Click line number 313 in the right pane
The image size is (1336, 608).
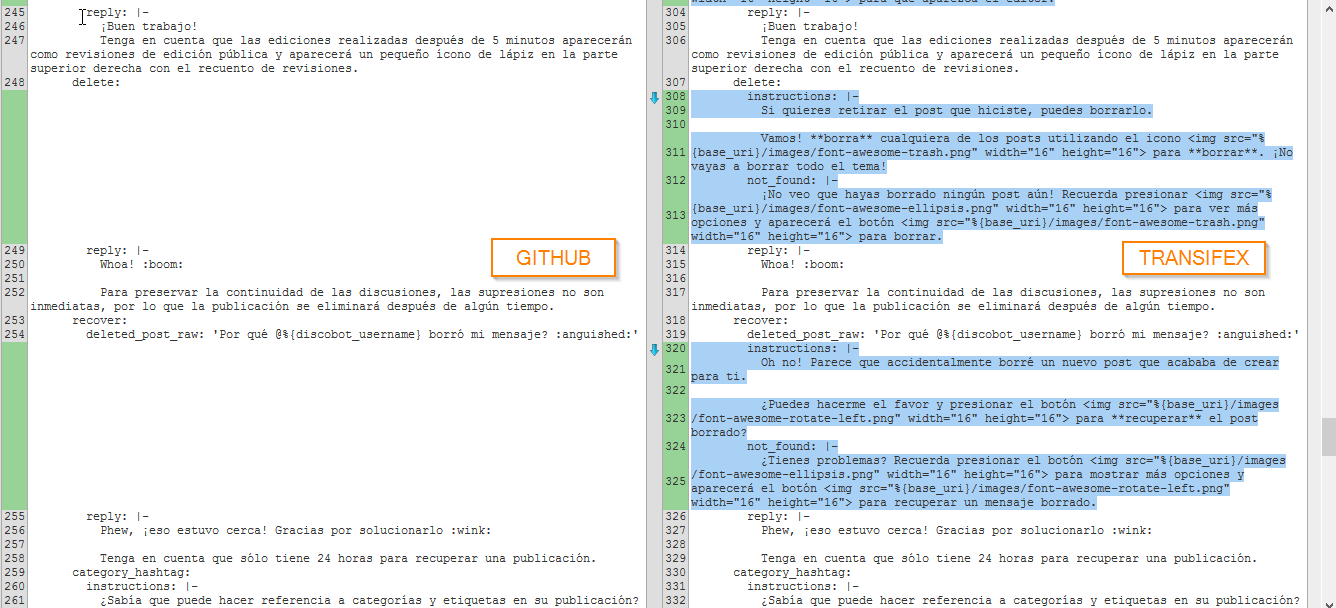pyautogui.click(x=675, y=216)
